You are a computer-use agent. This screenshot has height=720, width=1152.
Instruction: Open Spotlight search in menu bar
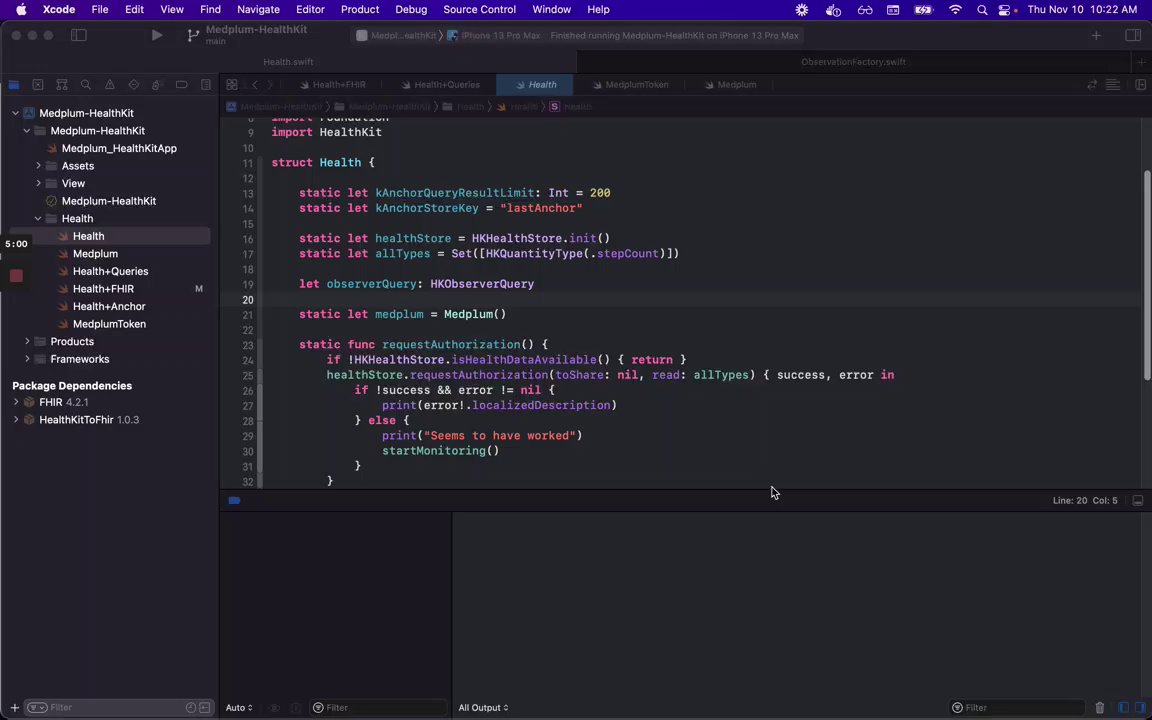[x=982, y=10]
